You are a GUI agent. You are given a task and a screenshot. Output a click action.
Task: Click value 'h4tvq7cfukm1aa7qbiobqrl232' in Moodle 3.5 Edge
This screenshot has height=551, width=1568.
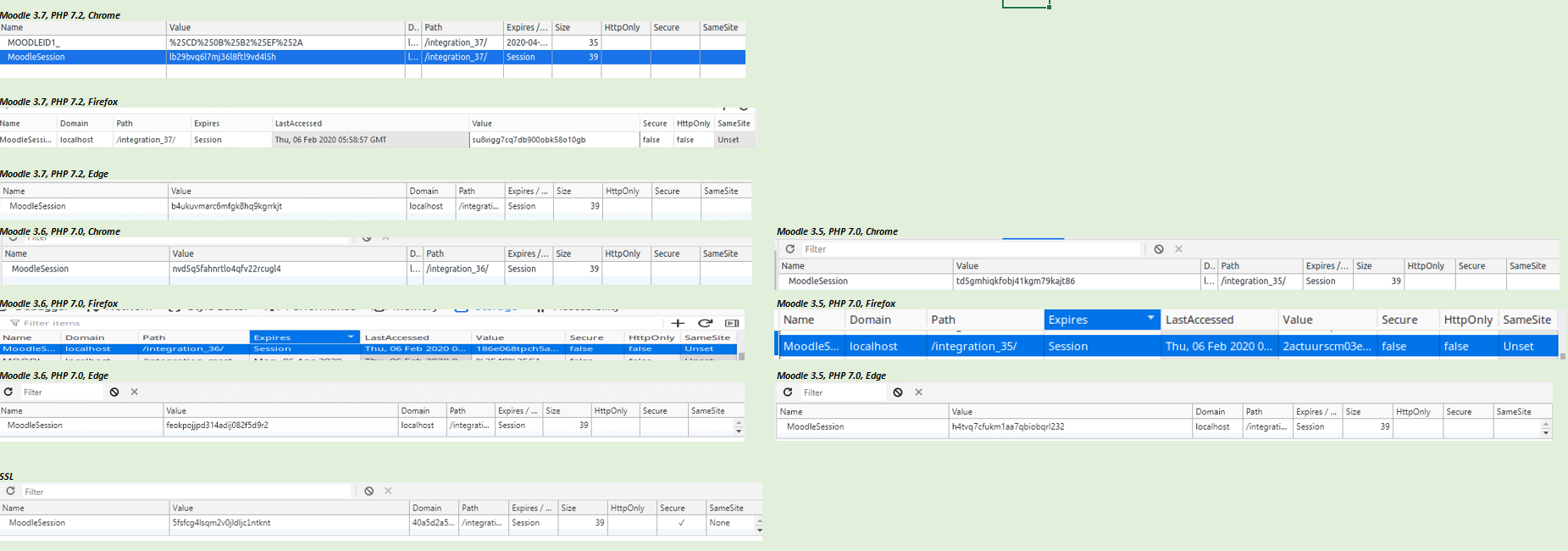click(1008, 427)
